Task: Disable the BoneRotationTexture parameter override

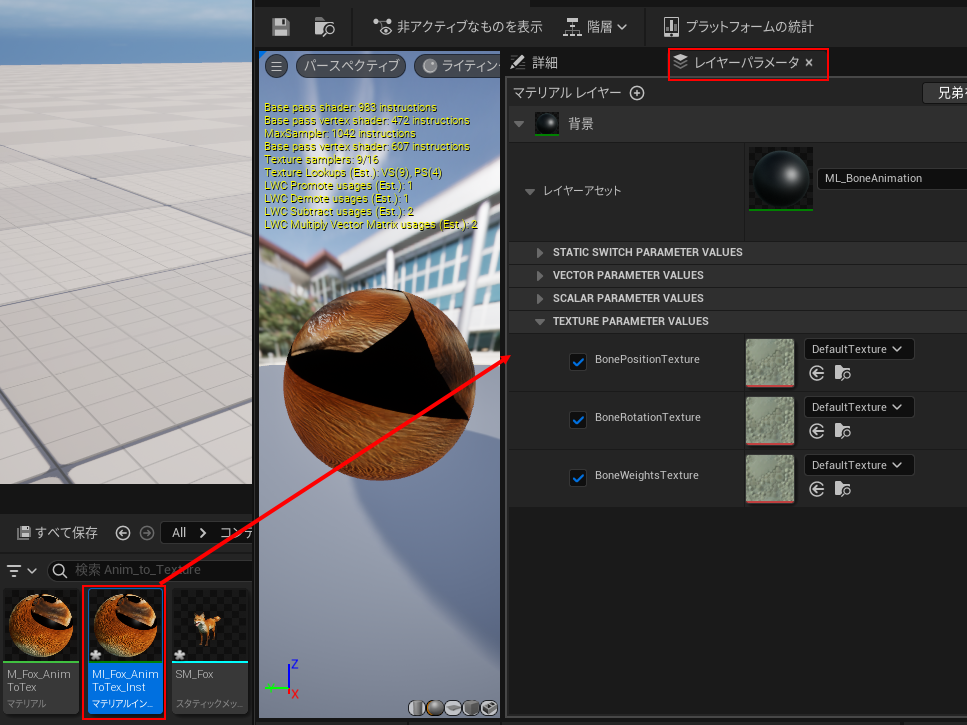Action: [577, 420]
